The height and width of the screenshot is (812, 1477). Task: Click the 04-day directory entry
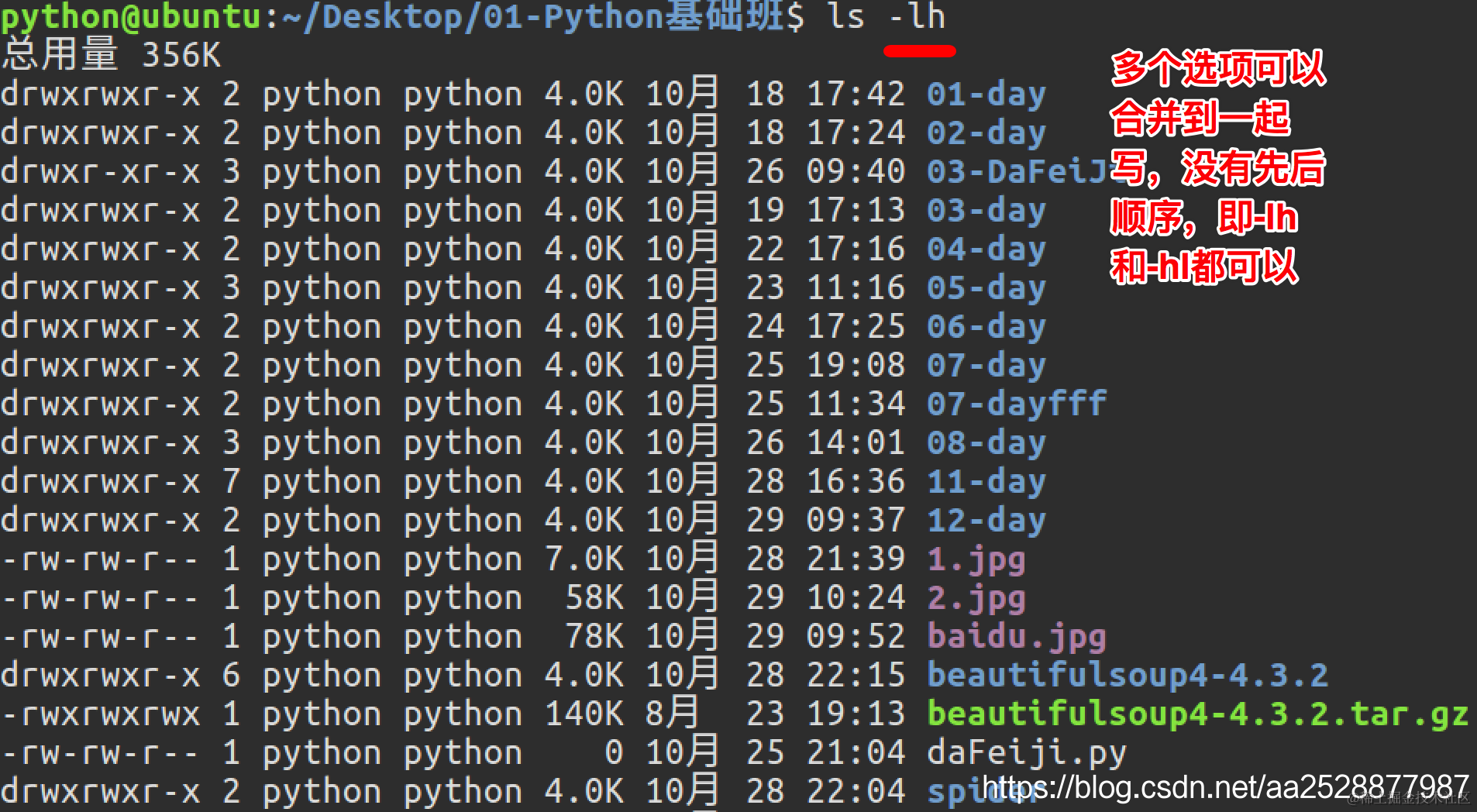point(986,250)
